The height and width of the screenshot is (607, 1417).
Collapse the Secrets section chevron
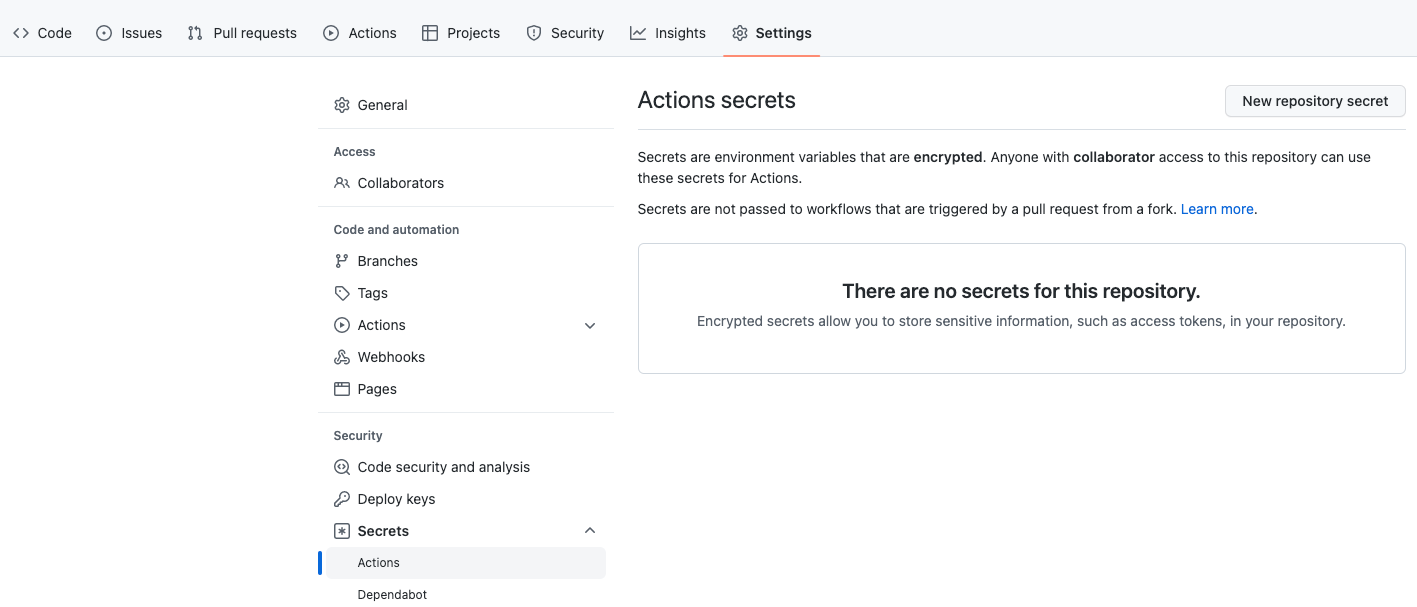(590, 531)
